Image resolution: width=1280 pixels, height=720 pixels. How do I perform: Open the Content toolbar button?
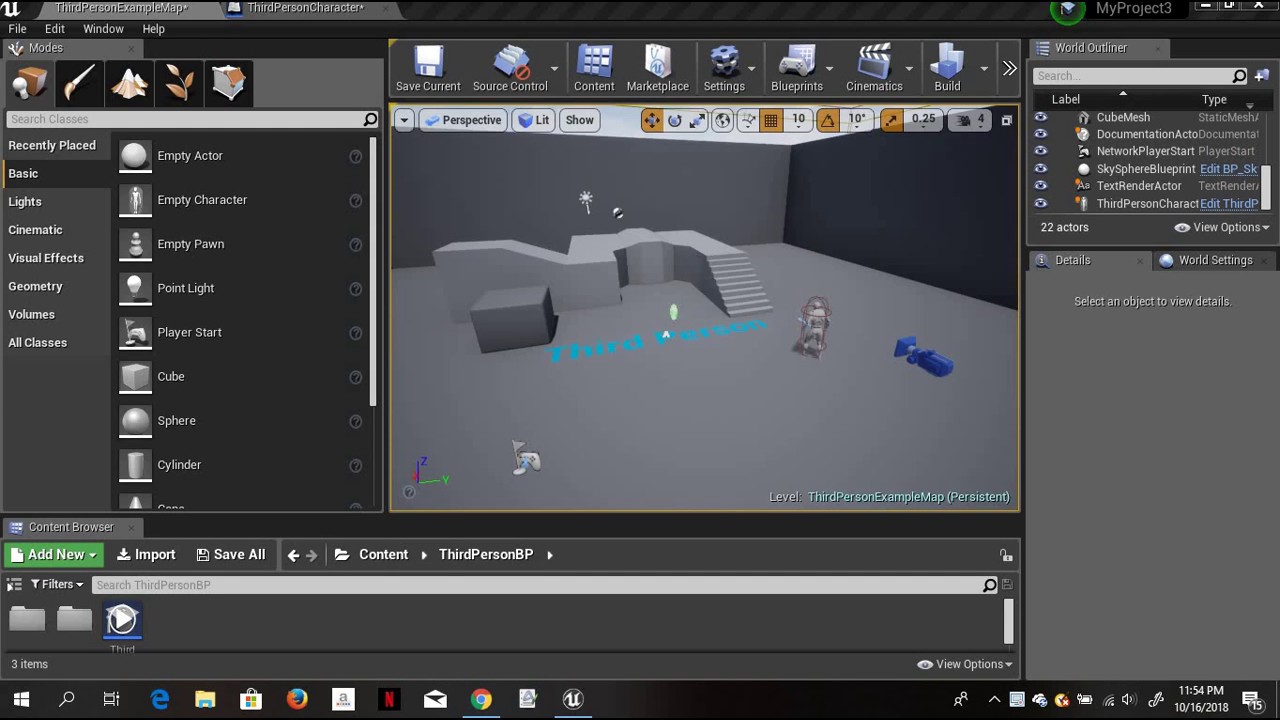click(x=594, y=69)
